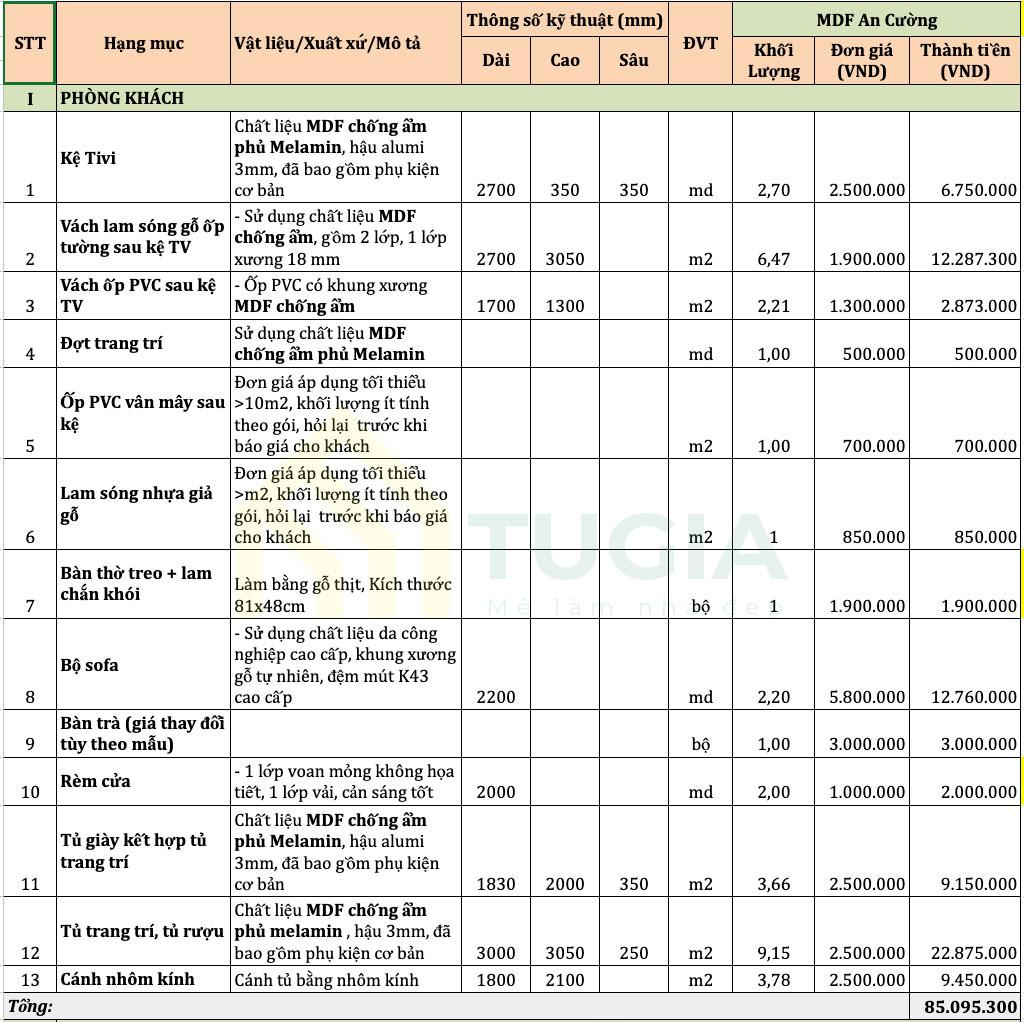Select the Thành tiền (VND) header
Image resolution: width=1024 pixels, height=1022 pixels.
click(965, 61)
